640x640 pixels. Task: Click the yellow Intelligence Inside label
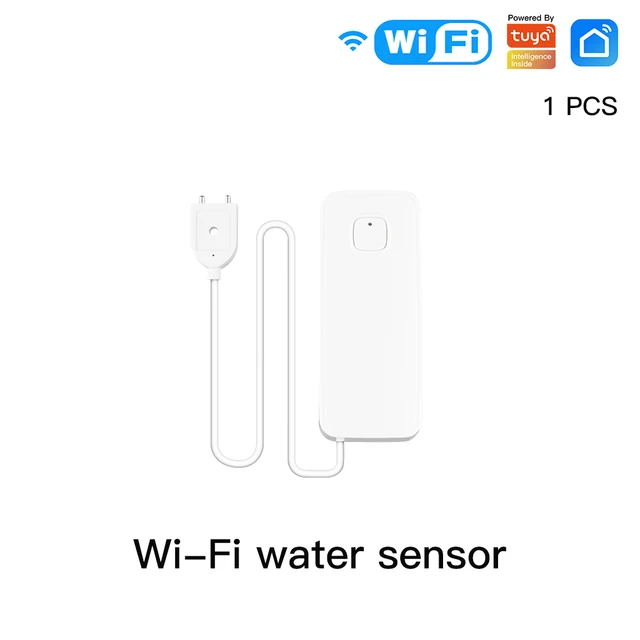click(x=531, y=60)
